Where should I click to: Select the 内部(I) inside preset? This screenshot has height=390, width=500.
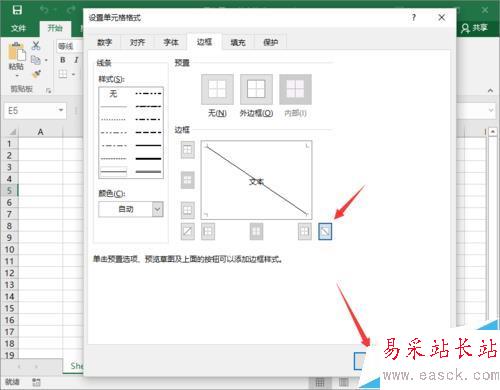click(295, 89)
